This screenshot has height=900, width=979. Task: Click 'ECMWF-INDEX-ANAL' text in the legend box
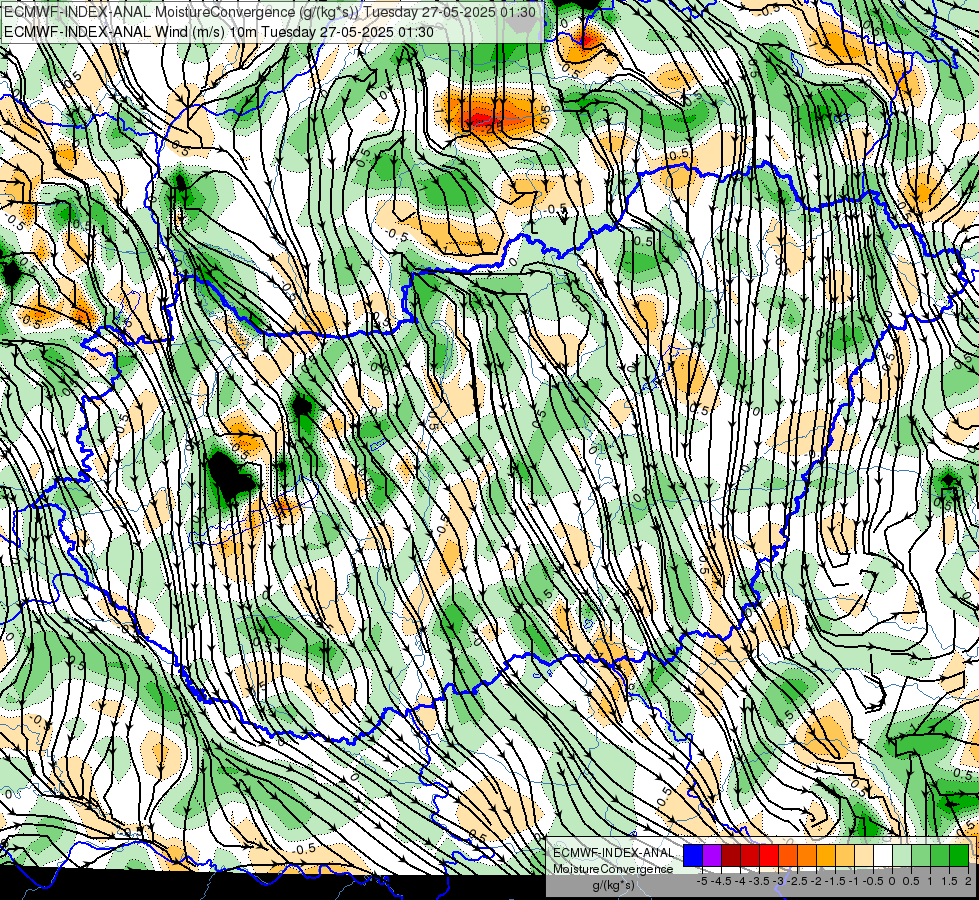click(x=613, y=853)
